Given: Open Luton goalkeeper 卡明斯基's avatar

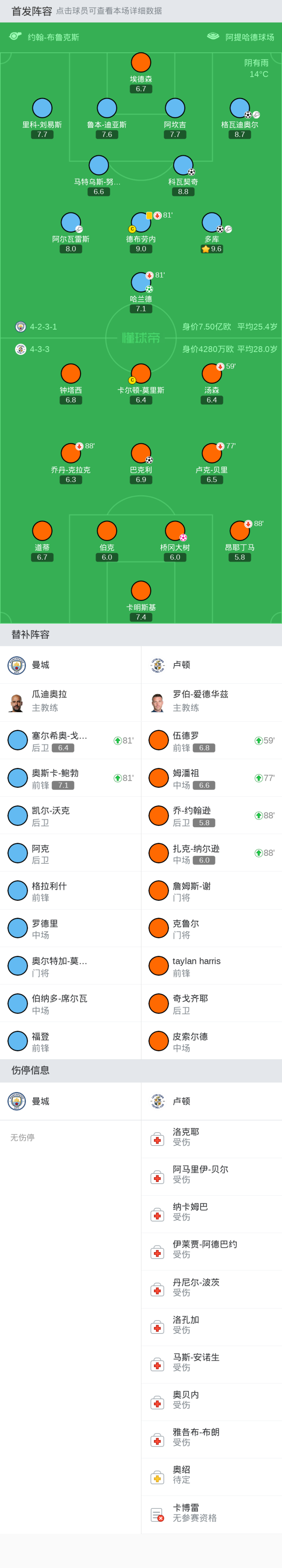Looking at the screenshot, I should [141, 590].
